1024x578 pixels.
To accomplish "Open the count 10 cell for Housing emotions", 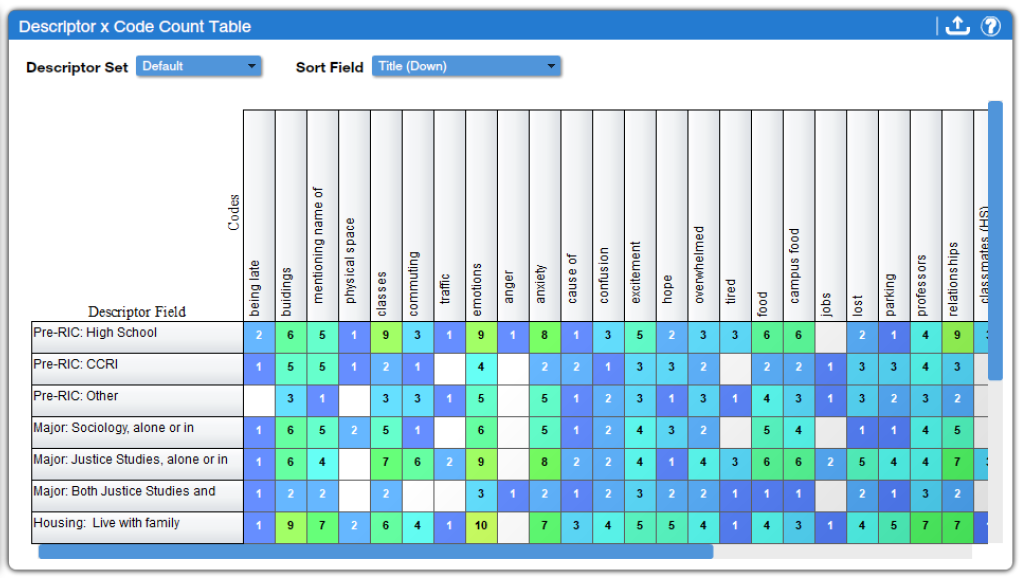I will point(481,527).
